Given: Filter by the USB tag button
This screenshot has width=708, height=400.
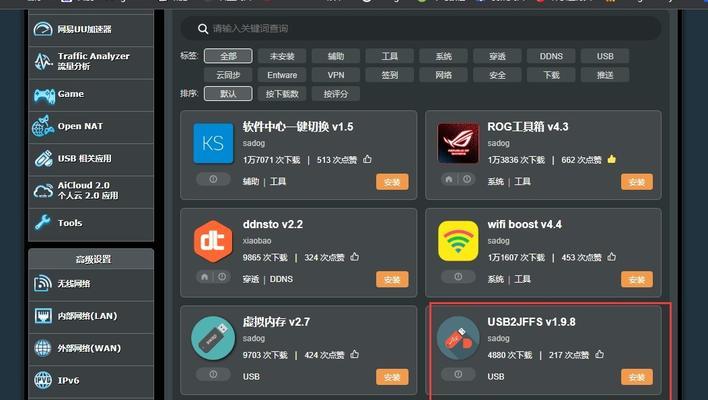Looking at the screenshot, I should (x=605, y=56).
